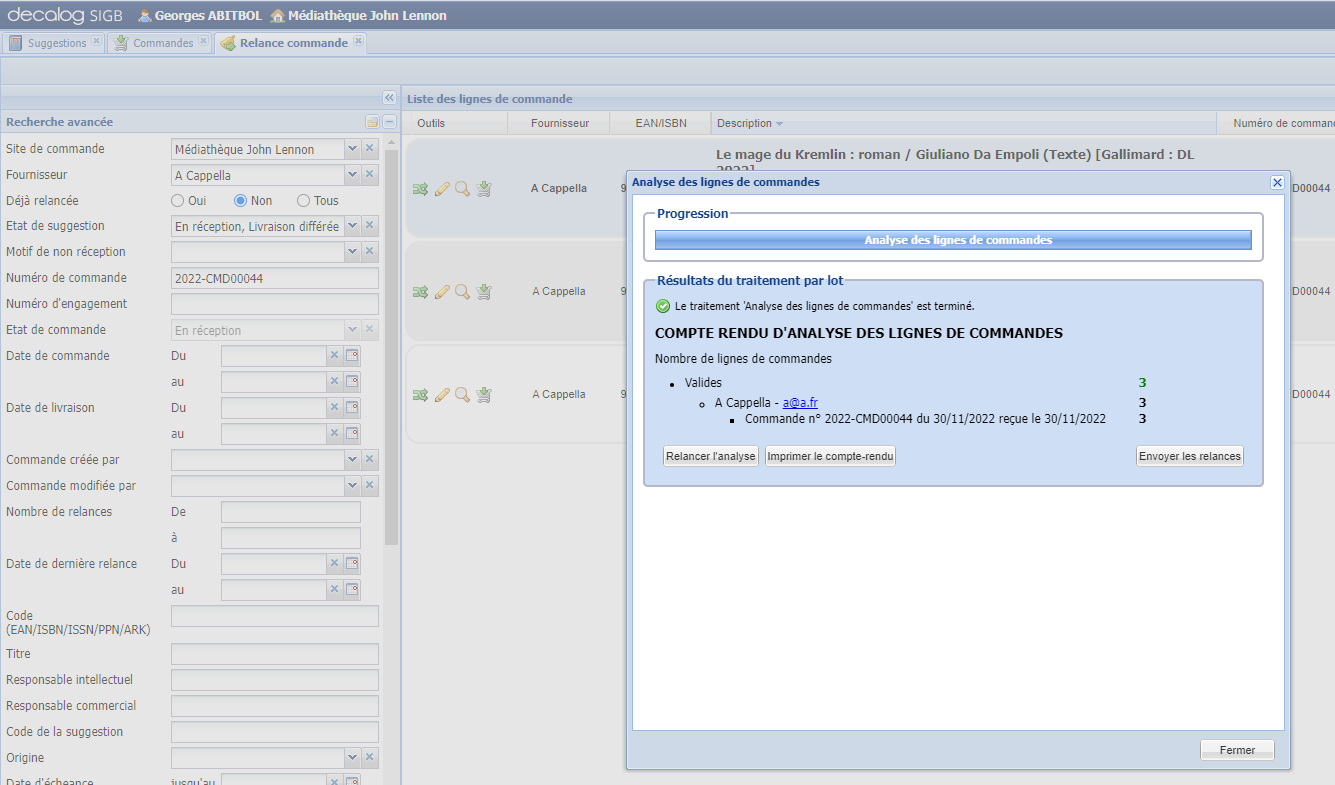Select the green relance arrows icon on first order line

tap(420, 188)
